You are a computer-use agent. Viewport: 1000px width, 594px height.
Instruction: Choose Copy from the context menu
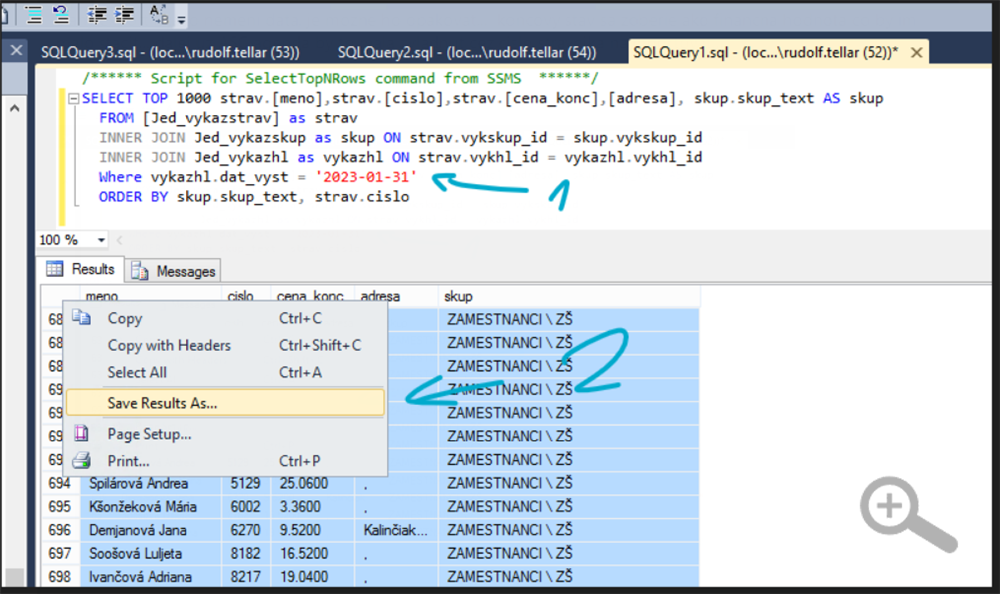tap(226, 318)
